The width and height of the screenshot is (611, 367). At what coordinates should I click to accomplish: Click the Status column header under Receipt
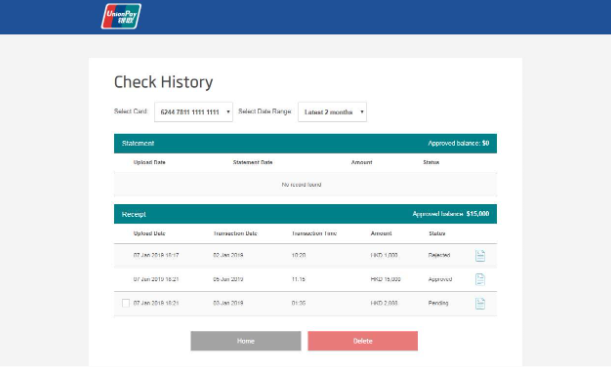coord(437,234)
